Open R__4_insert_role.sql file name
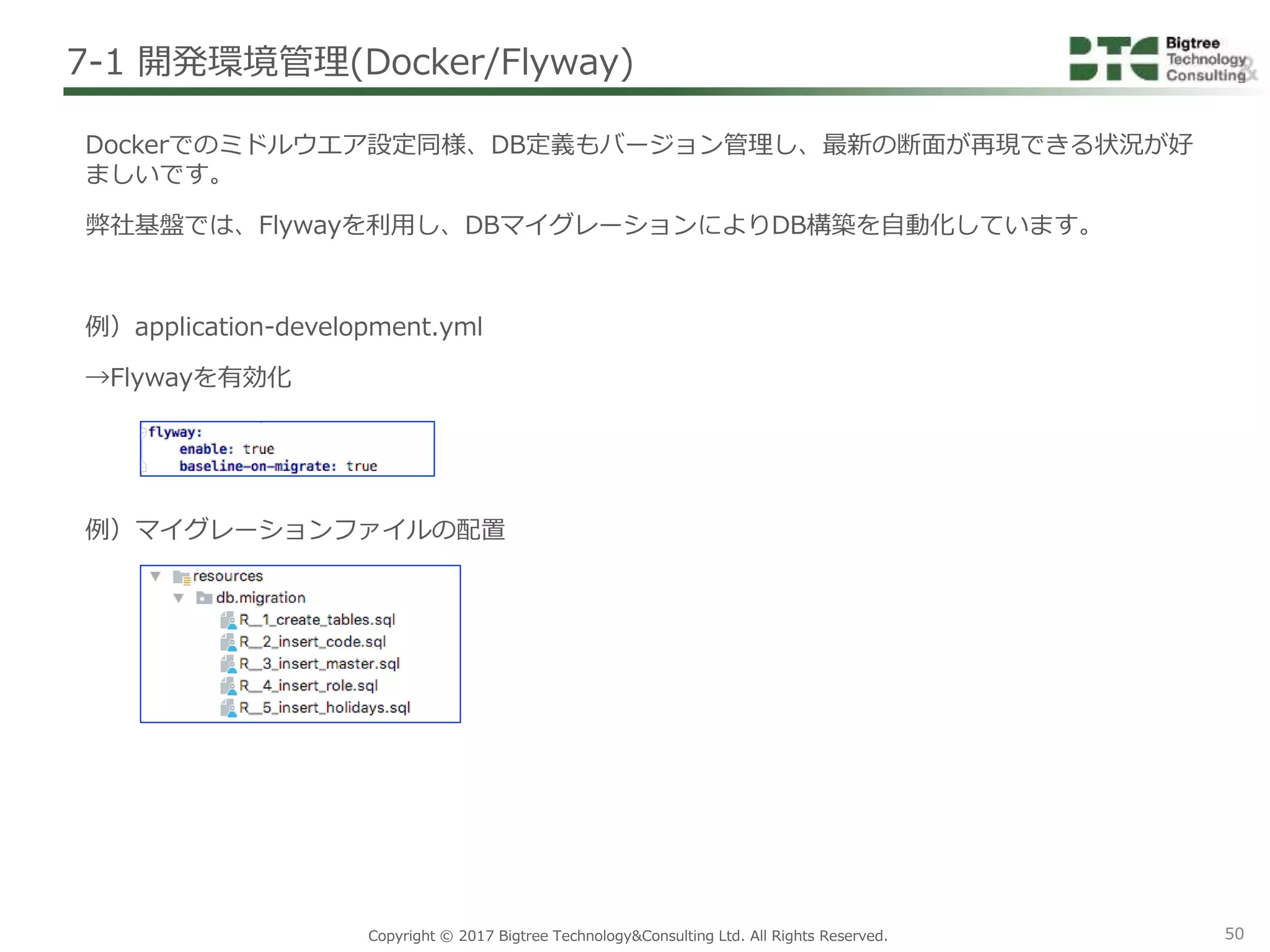The width and height of the screenshot is (1270, 952). 308,686
